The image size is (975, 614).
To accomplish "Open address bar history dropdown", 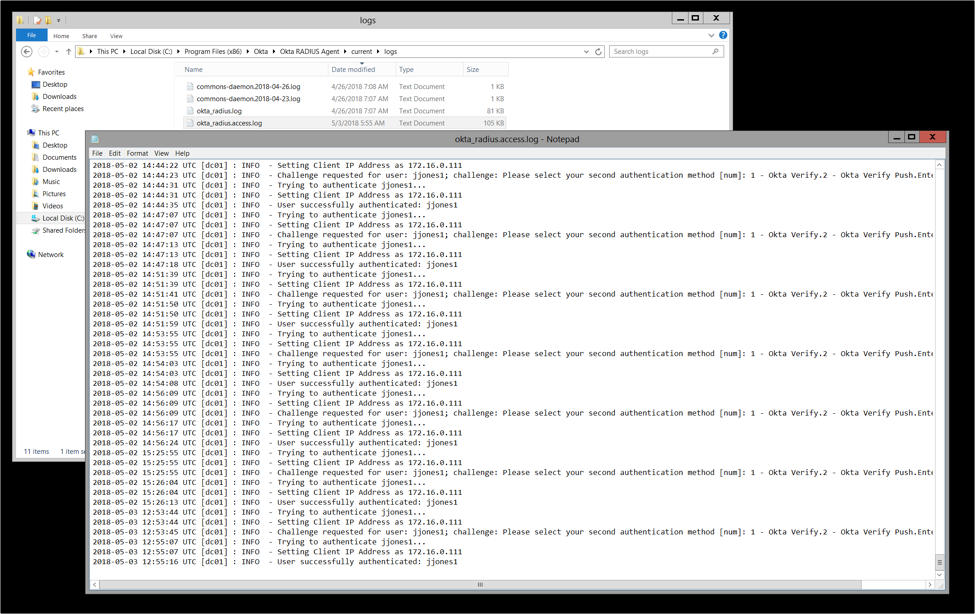I will tap(586, 52).
